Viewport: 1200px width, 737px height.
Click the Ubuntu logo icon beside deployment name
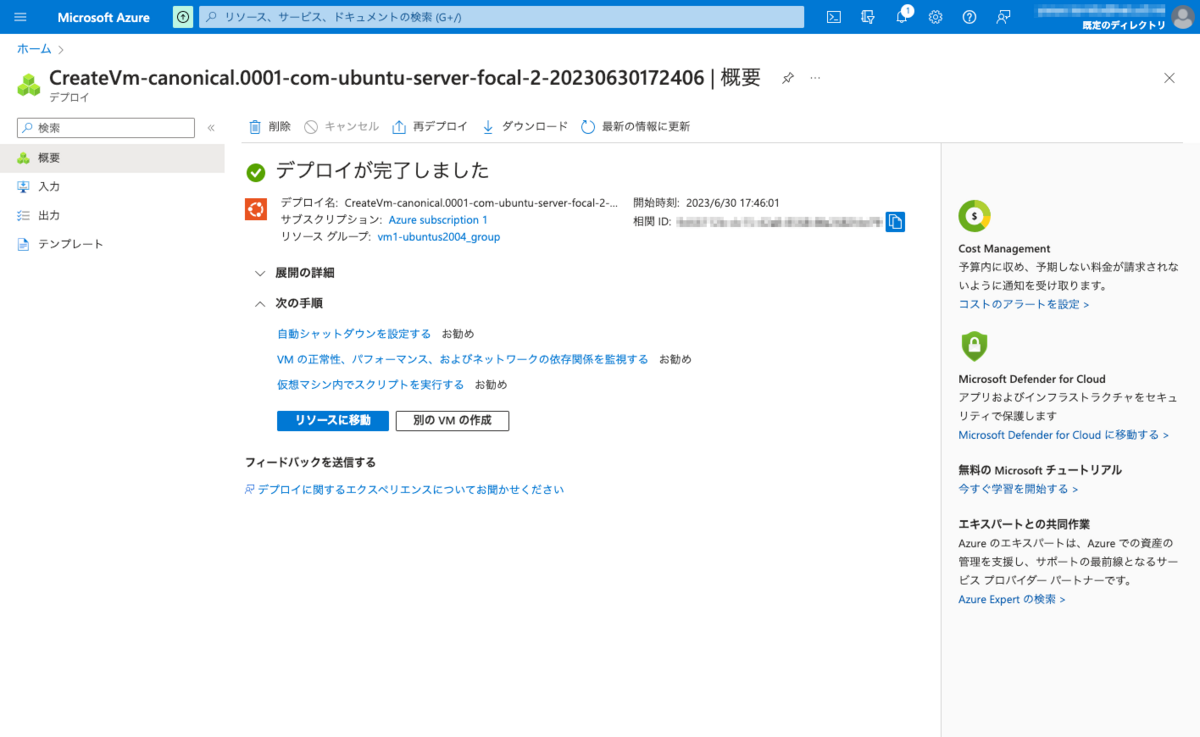pos(256,209)
